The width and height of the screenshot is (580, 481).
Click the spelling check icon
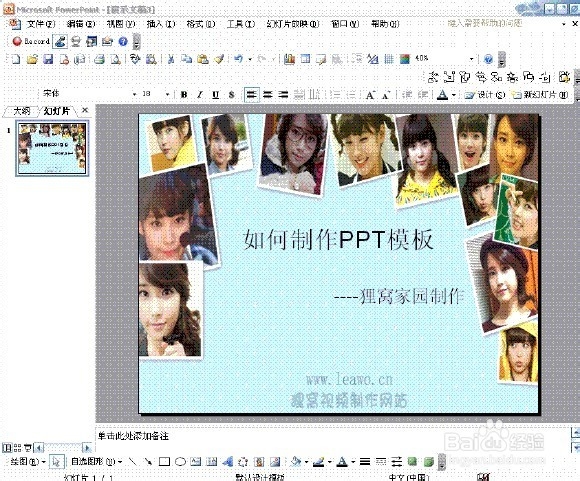135,59
